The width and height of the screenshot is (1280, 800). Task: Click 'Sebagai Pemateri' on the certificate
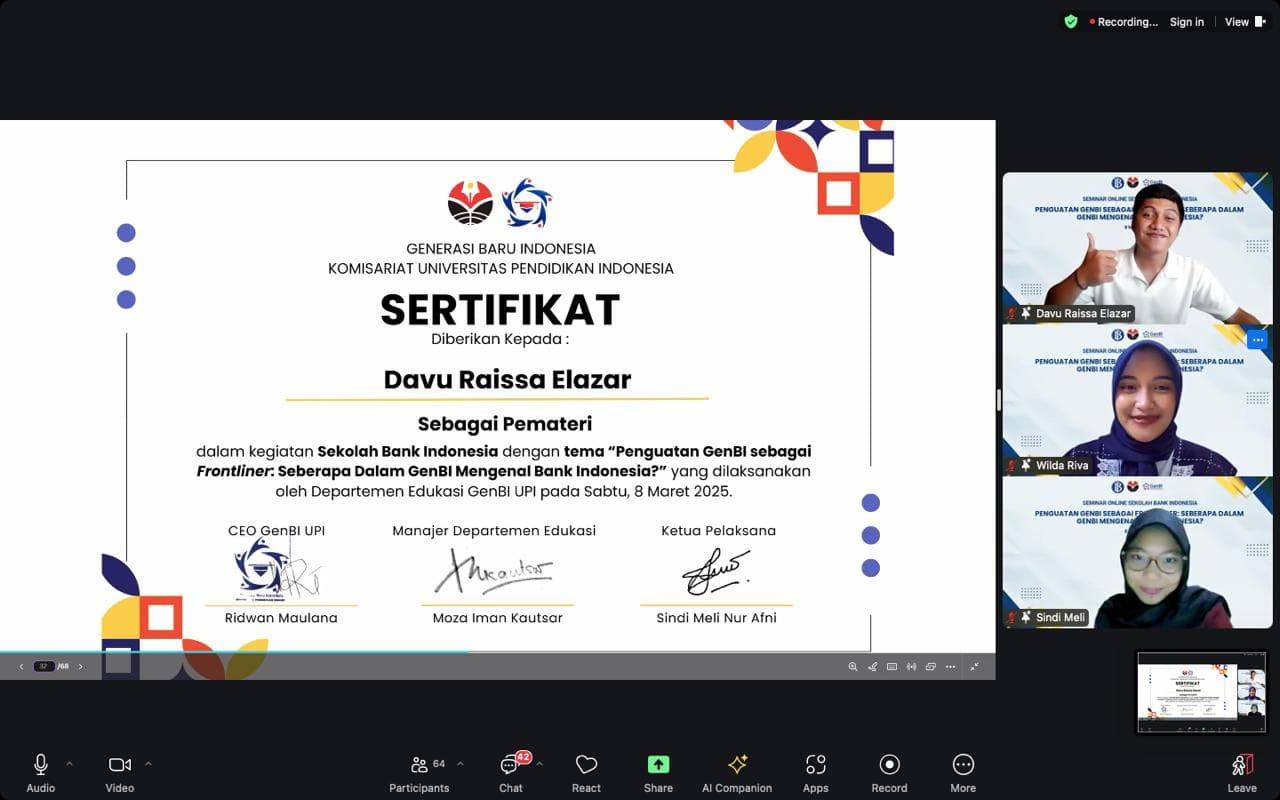click(x=505, y=424)
